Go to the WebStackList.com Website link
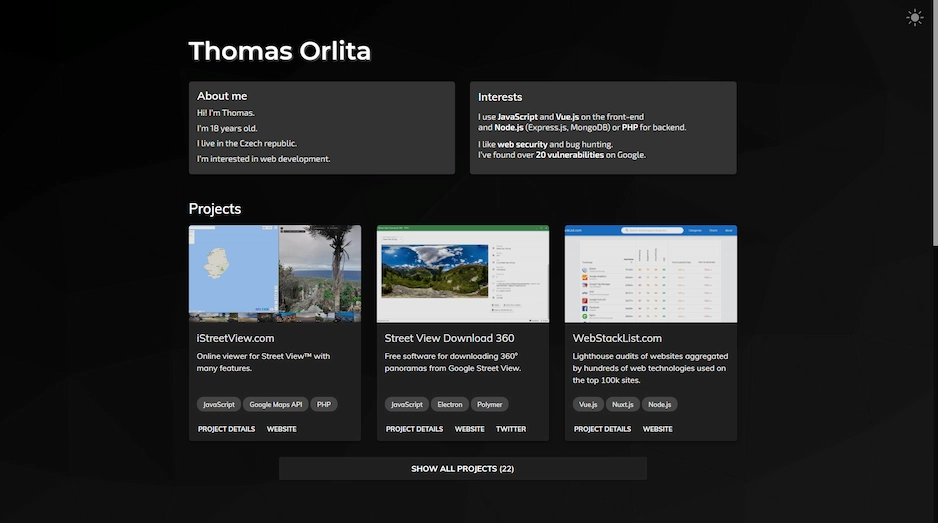The width and height of the screenshot is (938, 523). pyautogui.click(x=657, y=429)
